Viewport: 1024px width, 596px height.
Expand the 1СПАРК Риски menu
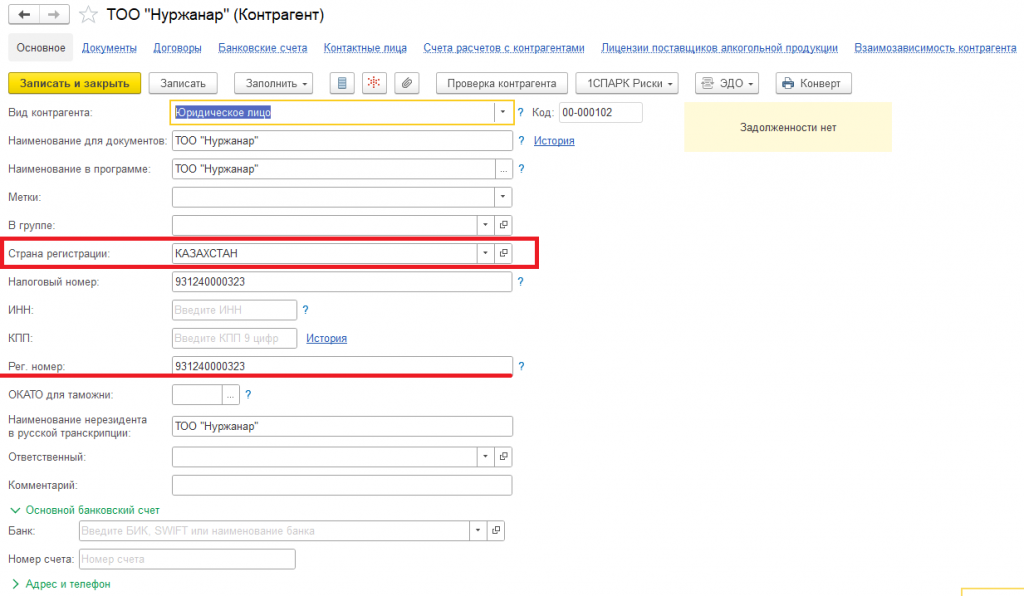click(x=627, y=84)
